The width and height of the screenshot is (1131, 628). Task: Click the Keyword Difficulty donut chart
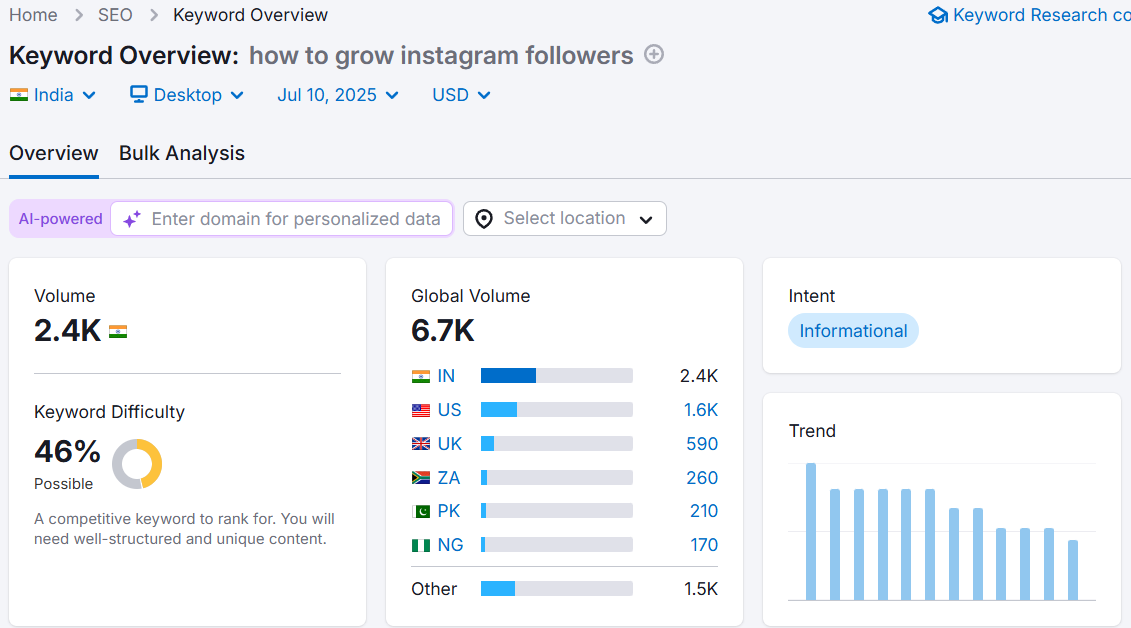pyautogui.click(x=137, y=464)
